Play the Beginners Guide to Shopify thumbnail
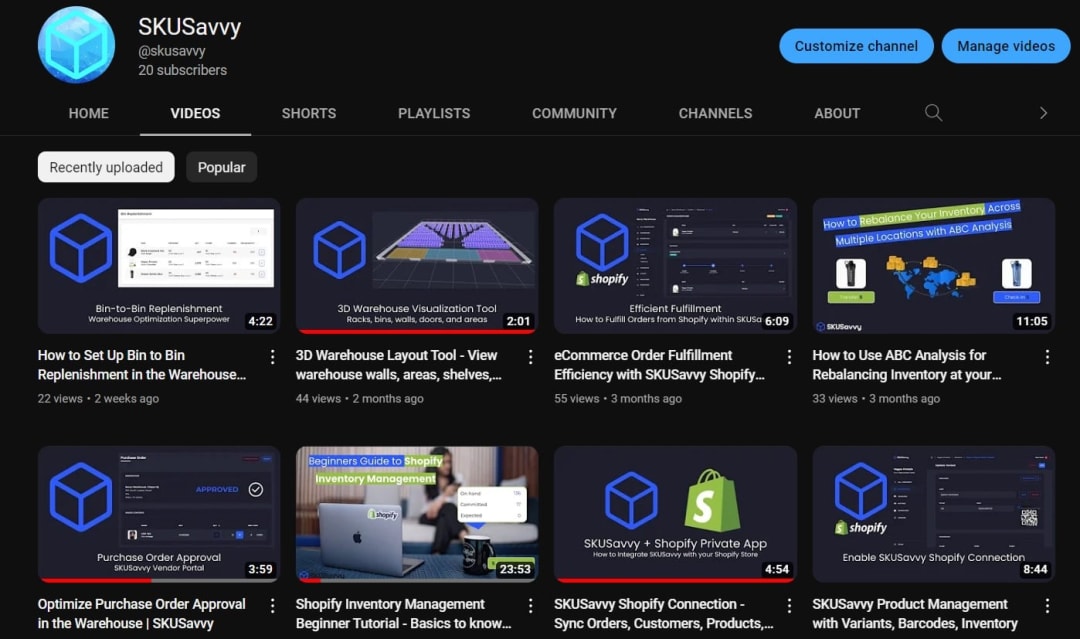 (x=417, y=514)
